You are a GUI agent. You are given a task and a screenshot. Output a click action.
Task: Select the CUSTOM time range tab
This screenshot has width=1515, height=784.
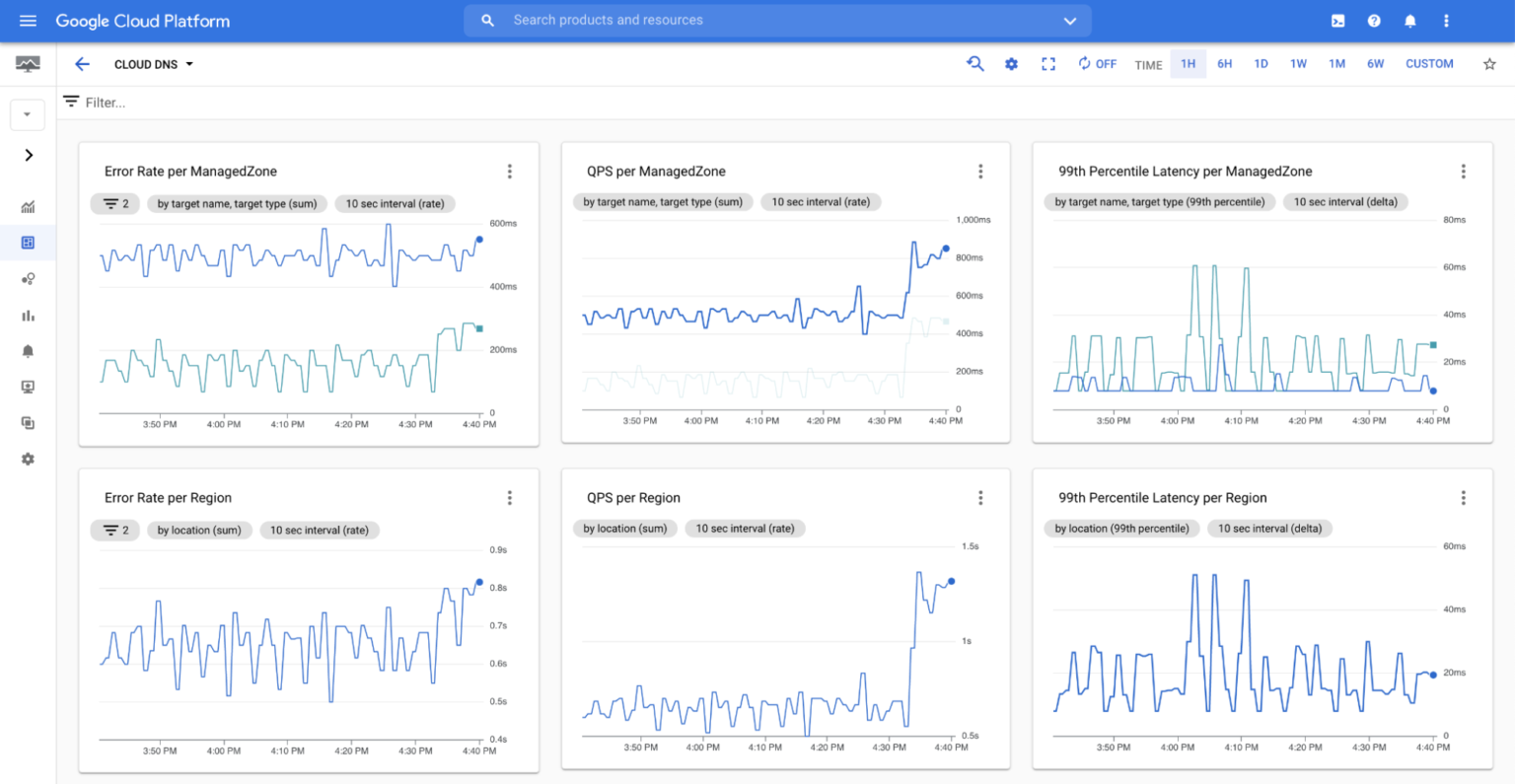click(x=1429, y=63)
